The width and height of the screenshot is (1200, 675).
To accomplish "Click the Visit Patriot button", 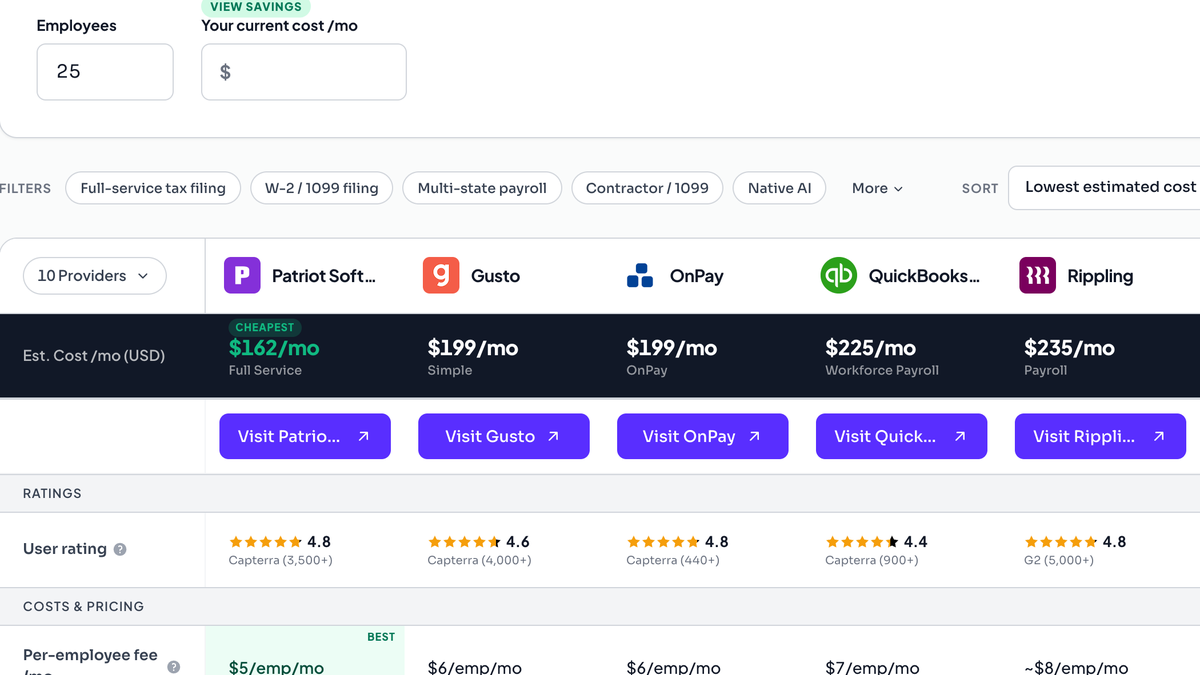I will (x=305, y=436).
